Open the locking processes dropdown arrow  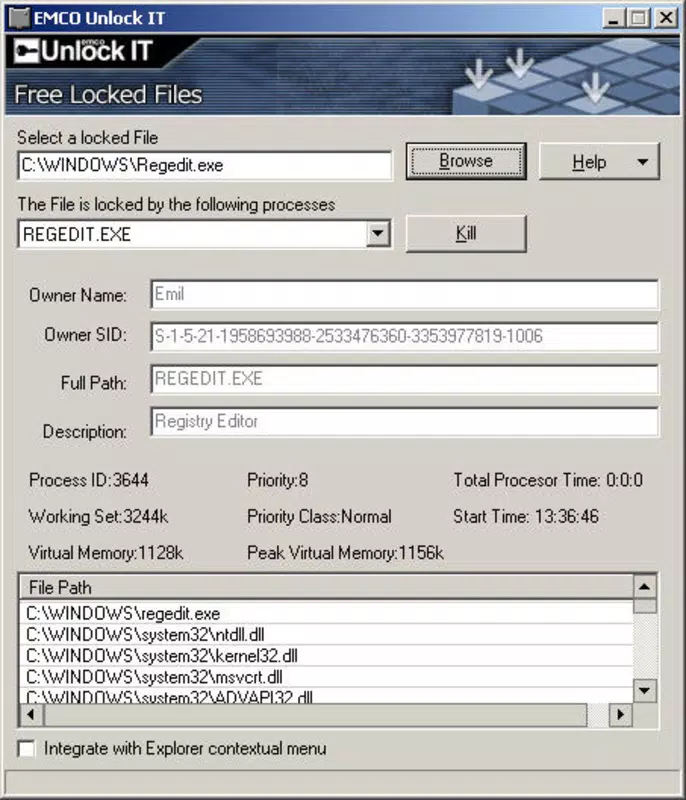[378, 234]
